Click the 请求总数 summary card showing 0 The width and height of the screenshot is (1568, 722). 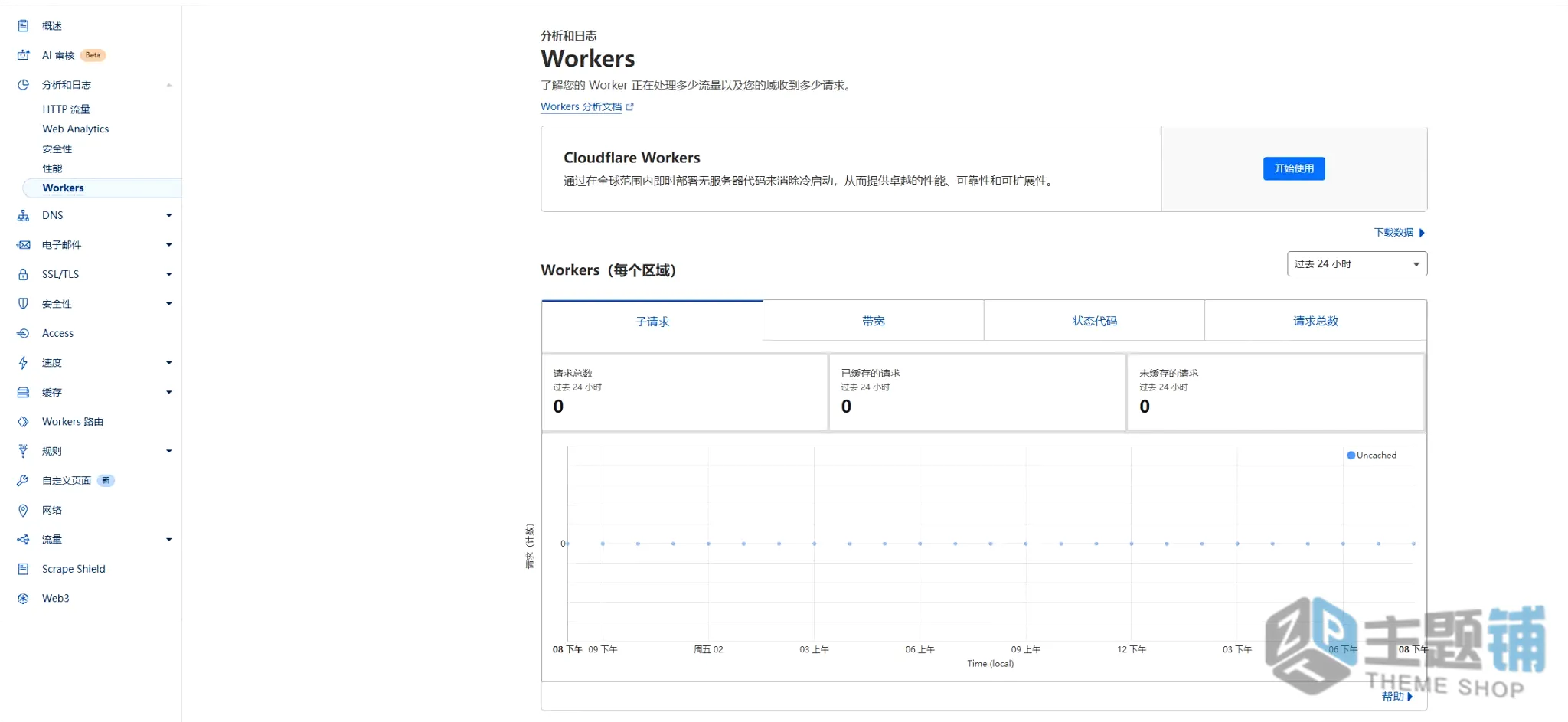click(684, 392)
